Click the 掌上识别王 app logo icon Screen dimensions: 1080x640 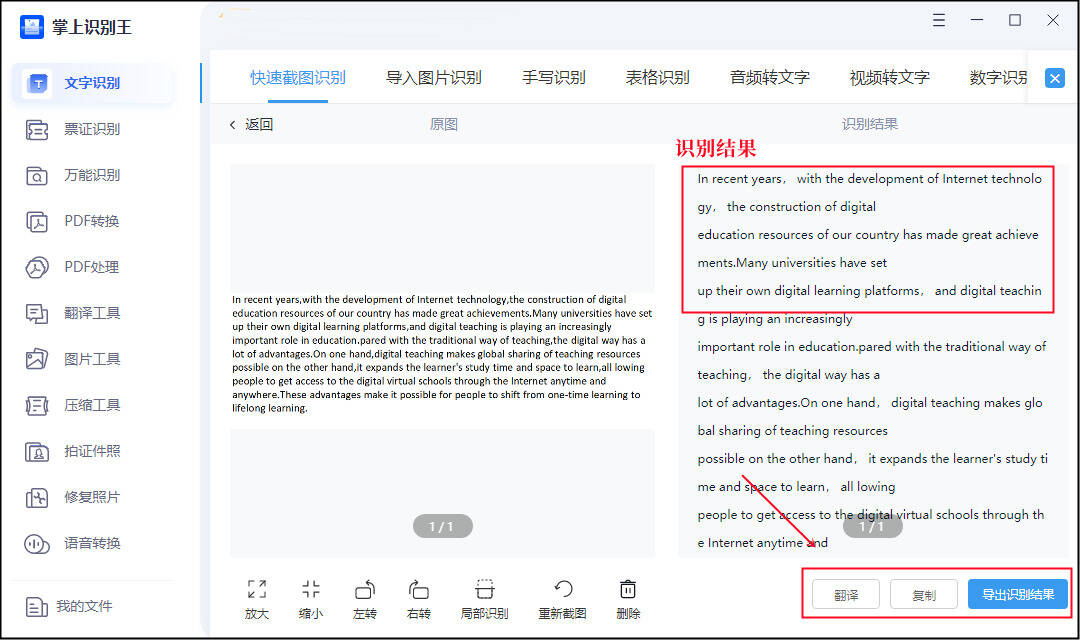[32, 27]
